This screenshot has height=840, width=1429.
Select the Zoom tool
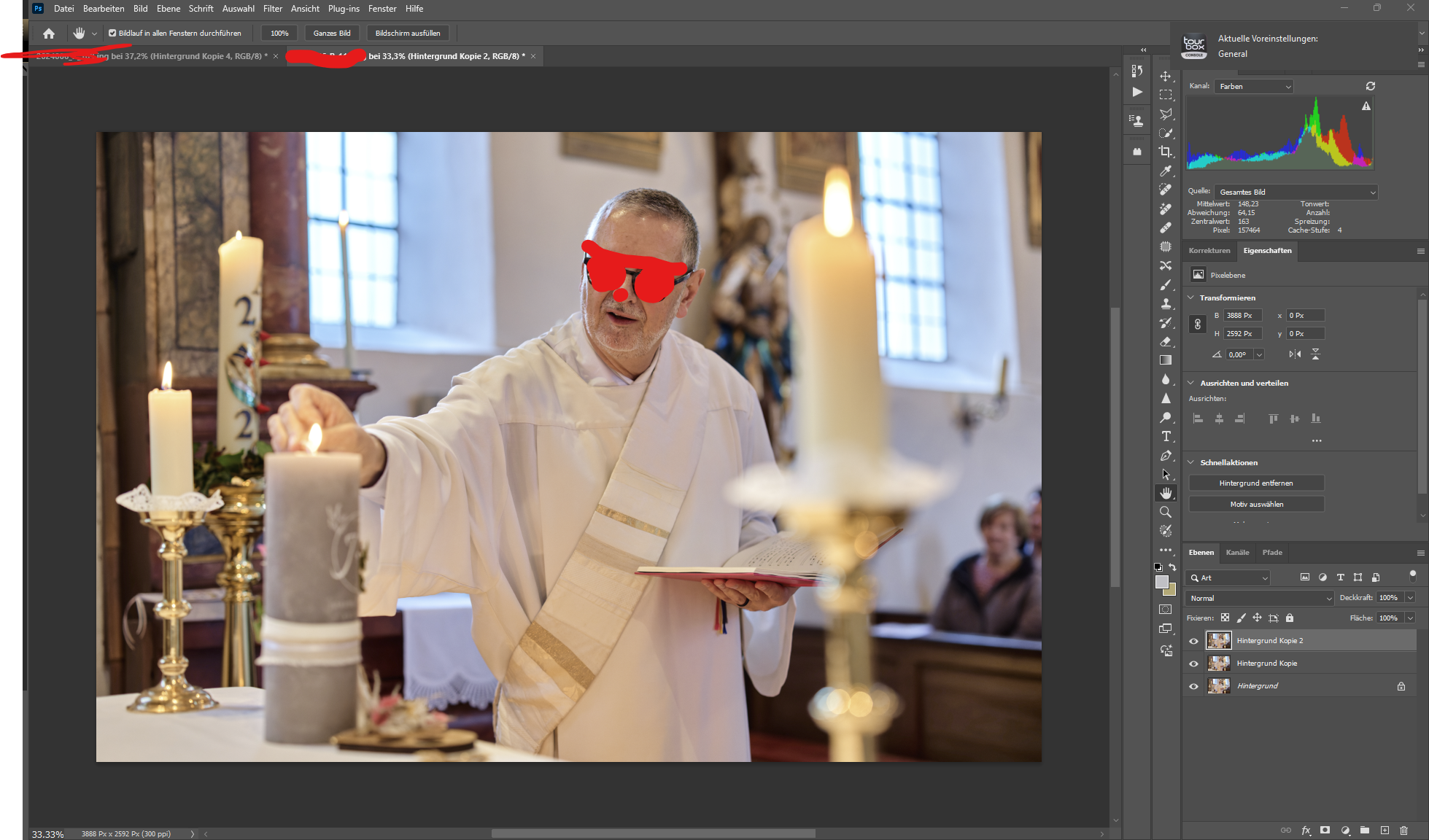pos(1166,512)
